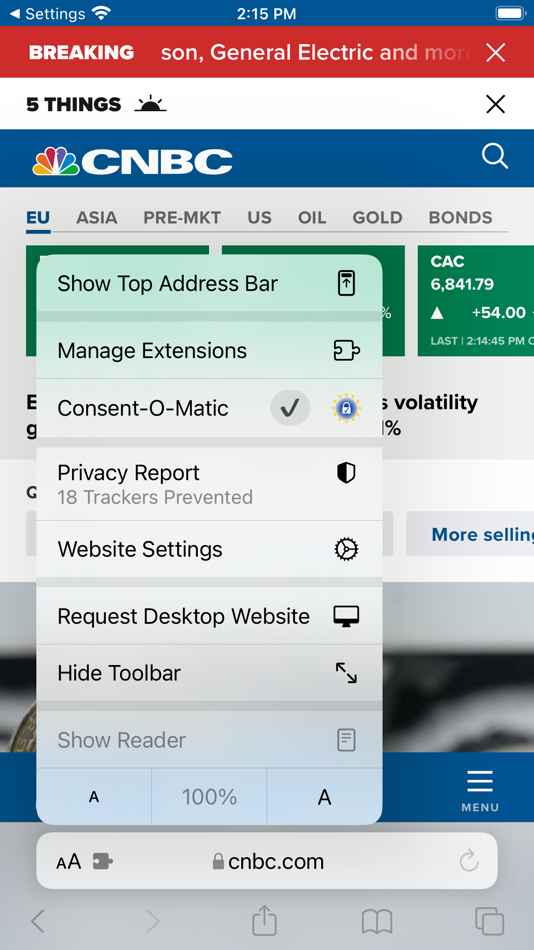Open Manage Extensions option
This screenshot has width=534, height=950.
[x=209, y=350]
